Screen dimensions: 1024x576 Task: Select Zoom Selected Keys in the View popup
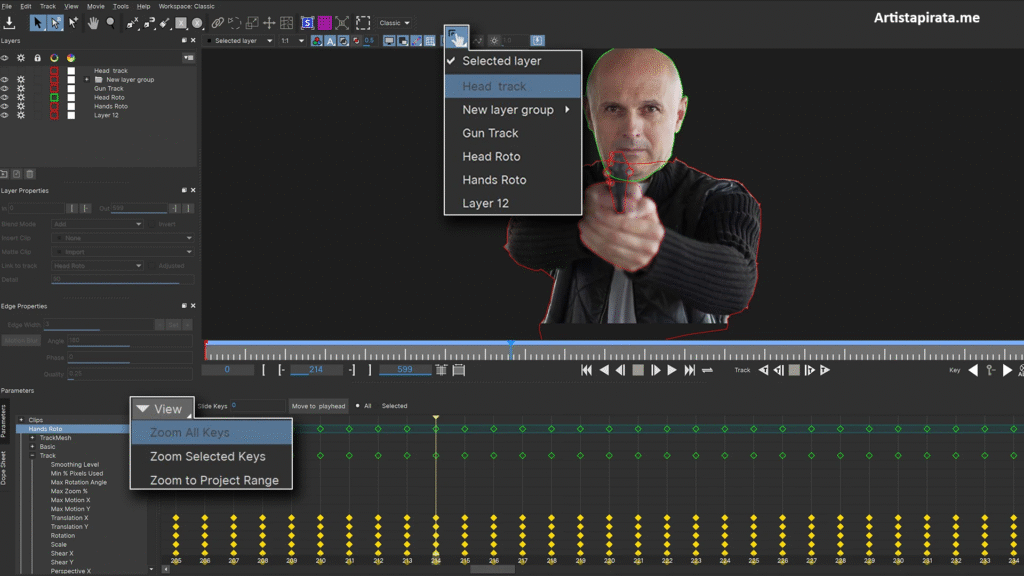click(207, 456)
